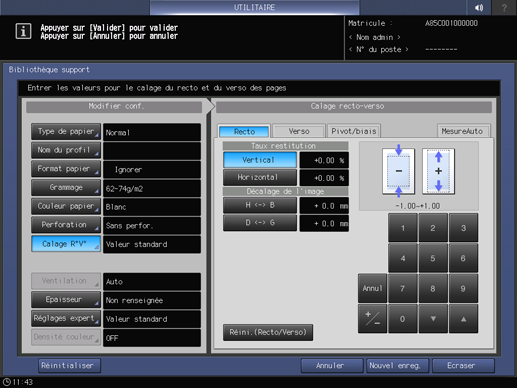The image size is (517, 388).
Task: Tap keypad digit 1
Action: [x=403, y=228]
